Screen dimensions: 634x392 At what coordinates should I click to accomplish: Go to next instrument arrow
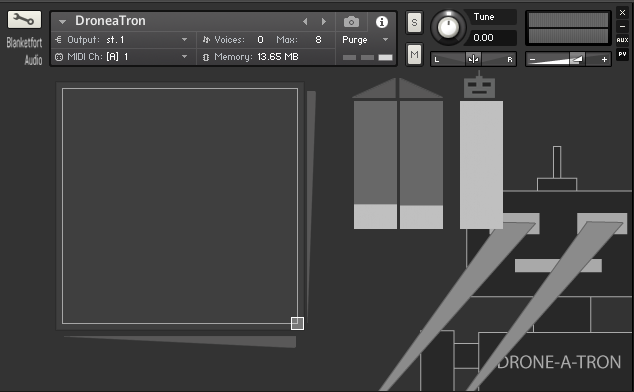point(323,21)
